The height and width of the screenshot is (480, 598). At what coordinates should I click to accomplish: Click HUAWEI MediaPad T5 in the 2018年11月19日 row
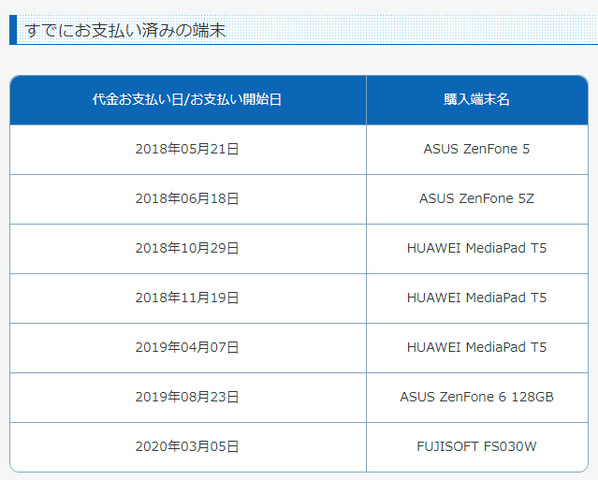477,298
